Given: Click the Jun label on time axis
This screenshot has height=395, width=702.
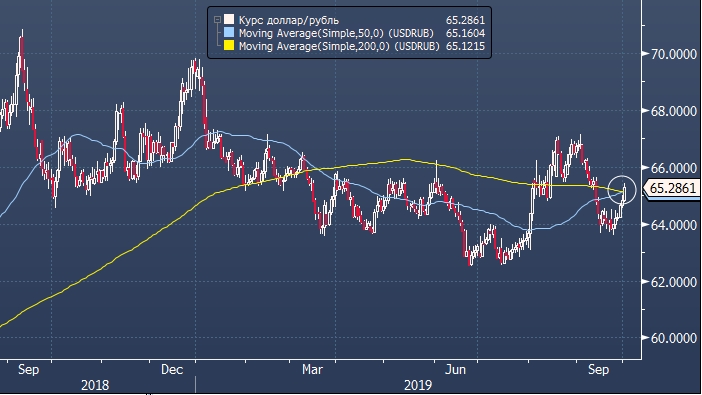Looking at the screenshot, I should (x=455, y=369).
